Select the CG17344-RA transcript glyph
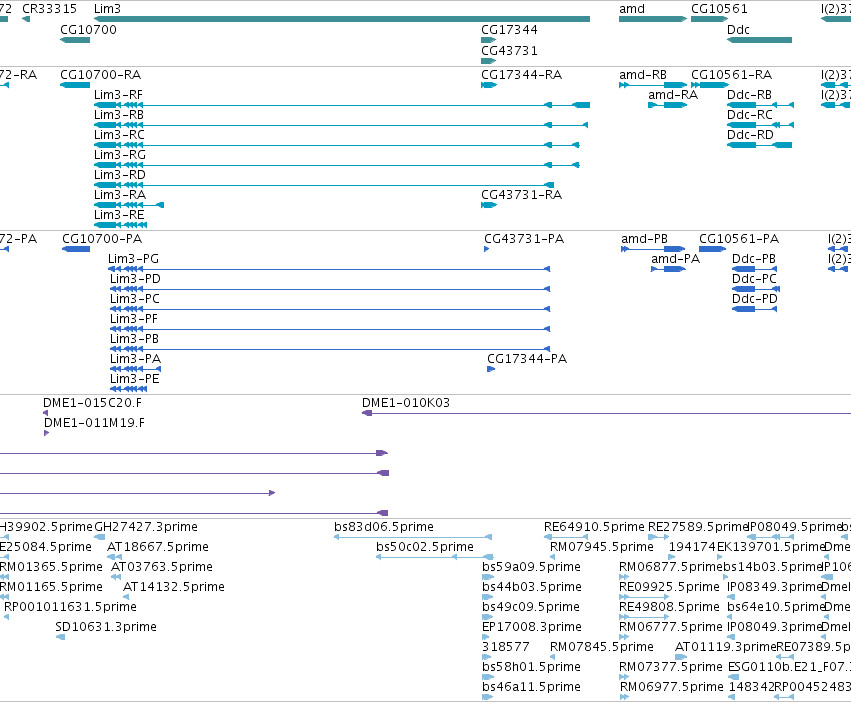 (489, 85)
